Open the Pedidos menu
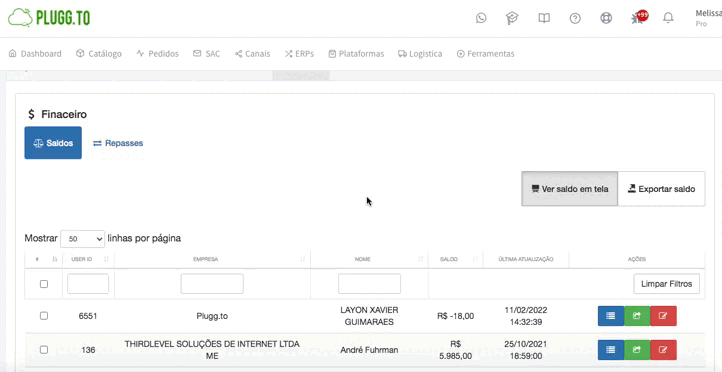722x372 pixels. tap(157, 54)
